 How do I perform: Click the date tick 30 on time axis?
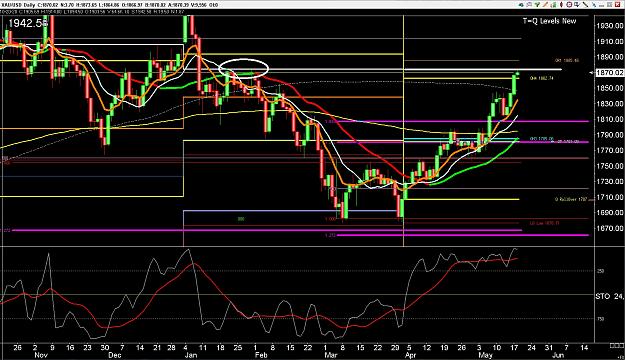105,348
